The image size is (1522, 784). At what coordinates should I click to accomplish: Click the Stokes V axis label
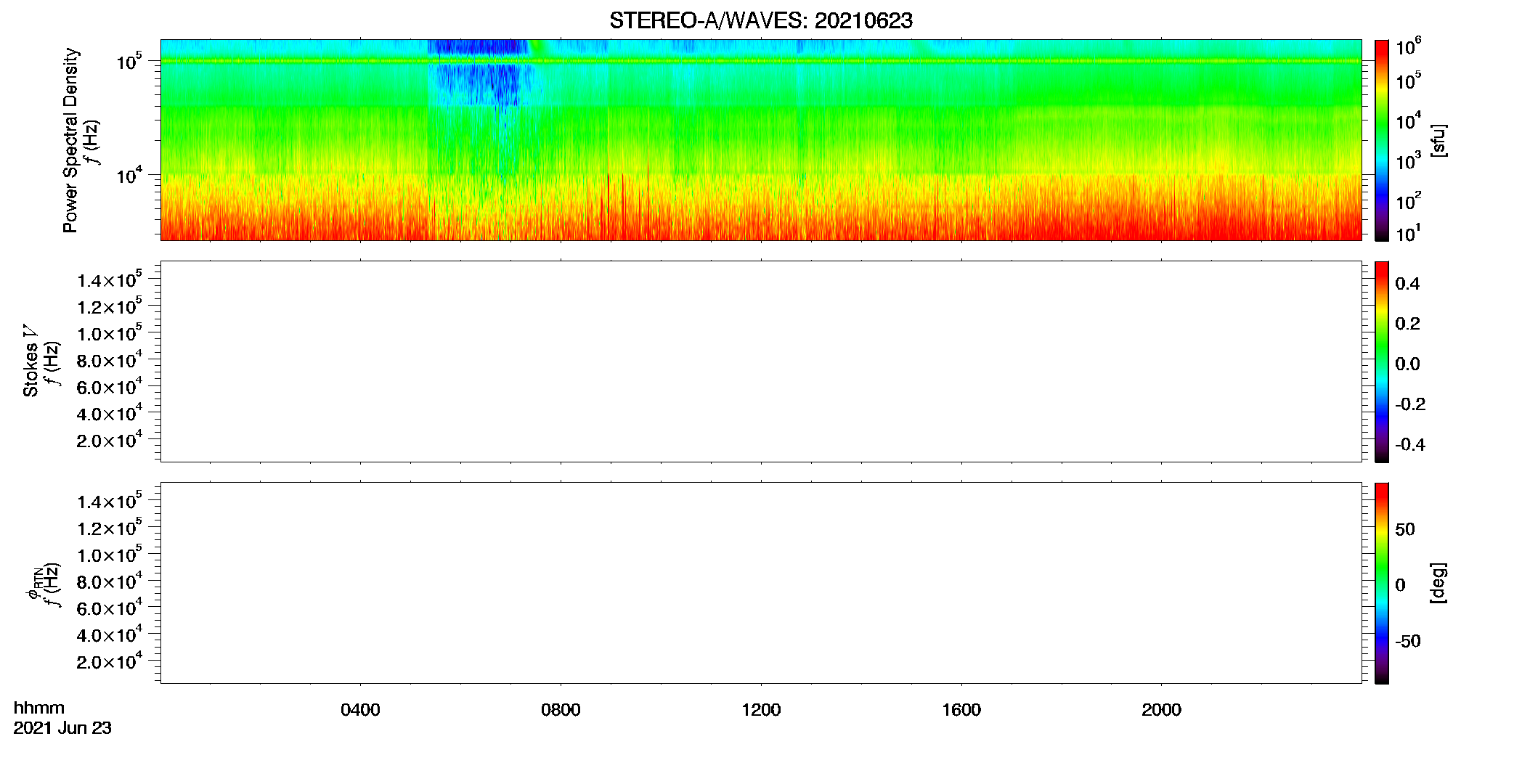click(x=30, y=362)
